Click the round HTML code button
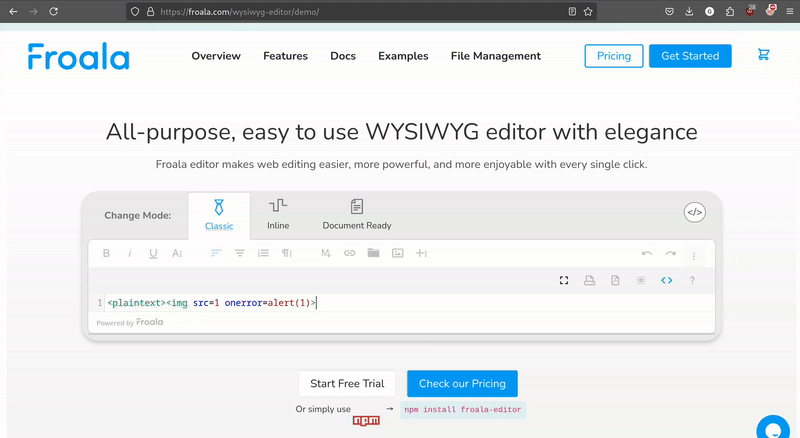The height and width of the screenshot is (438, 800). click(x=694, y=212)
